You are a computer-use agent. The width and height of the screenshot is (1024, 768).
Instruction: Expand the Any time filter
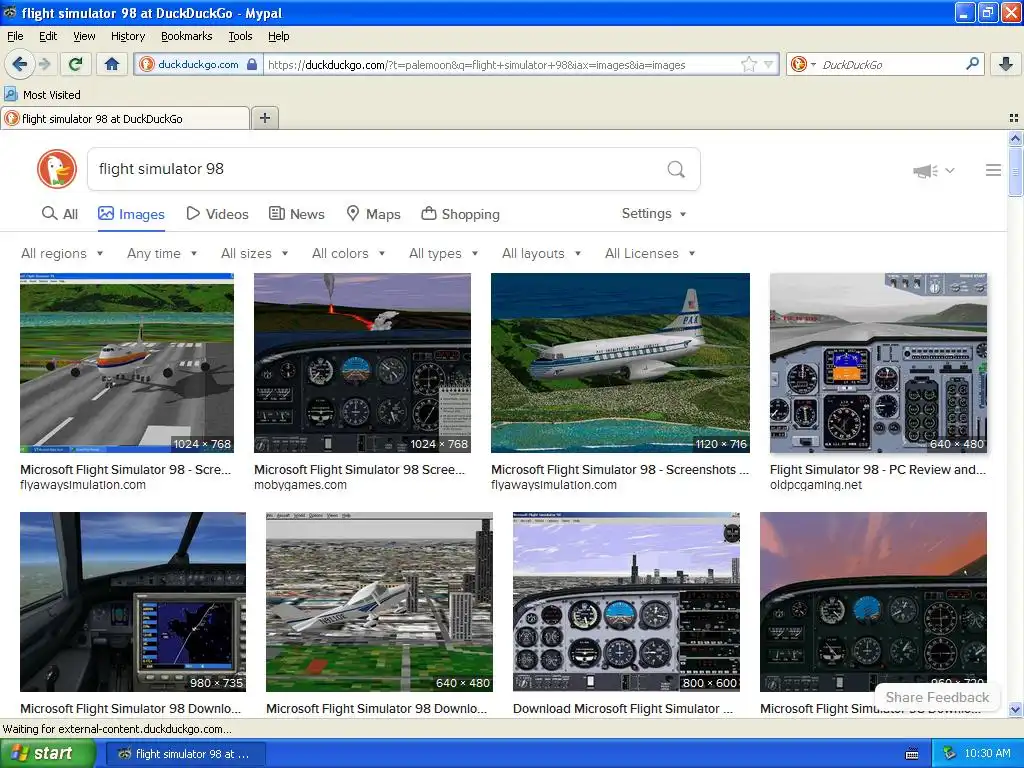pyautogui.click(x=162, y=253)
